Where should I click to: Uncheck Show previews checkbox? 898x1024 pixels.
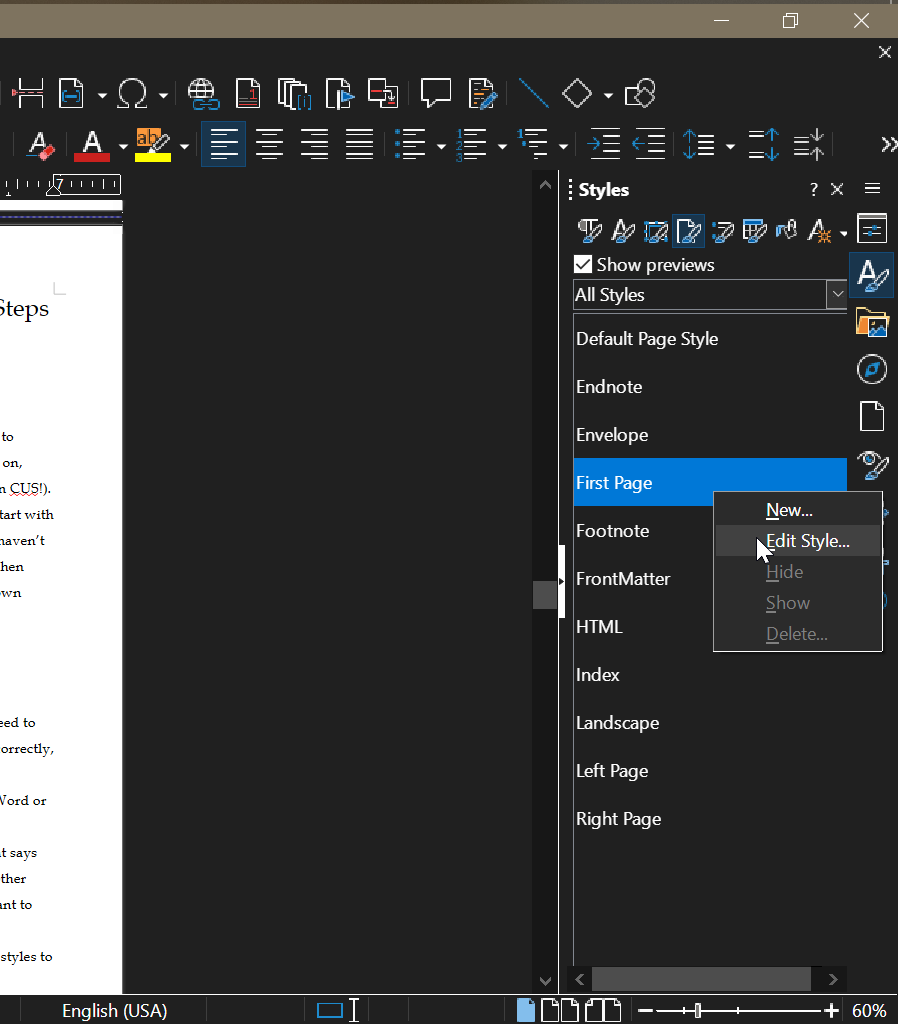(583, 264)
